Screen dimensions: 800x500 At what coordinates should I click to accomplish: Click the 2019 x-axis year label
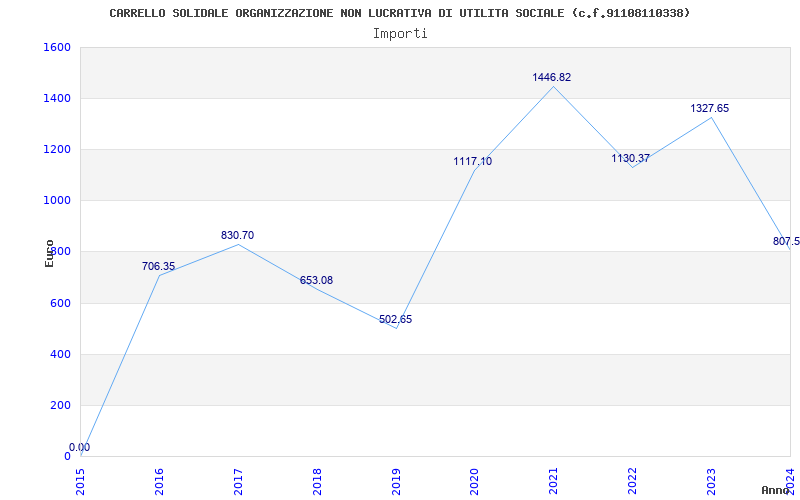point(396,481)
